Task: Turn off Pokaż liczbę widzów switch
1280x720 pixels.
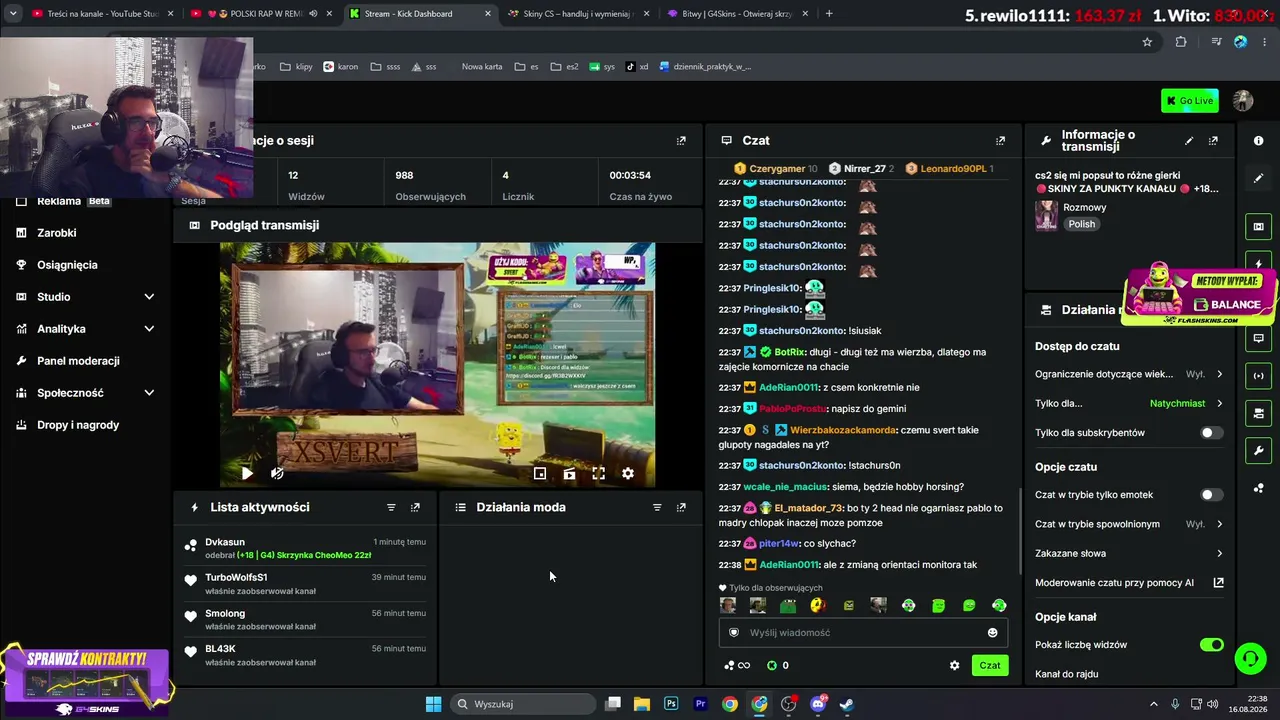Action: pos(1211,645)
